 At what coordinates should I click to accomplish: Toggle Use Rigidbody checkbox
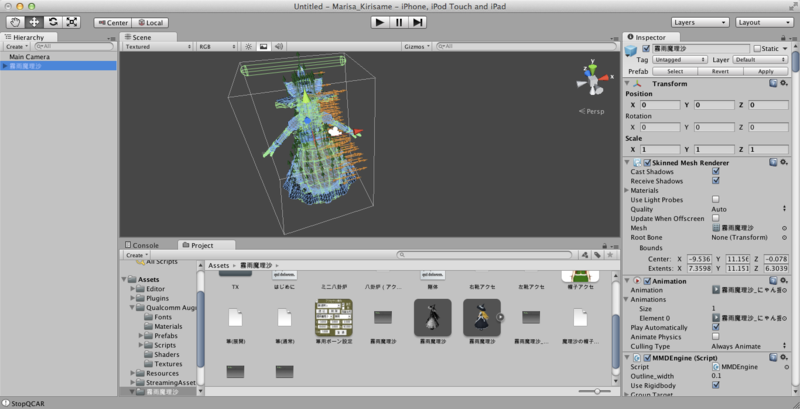point(715,385)
